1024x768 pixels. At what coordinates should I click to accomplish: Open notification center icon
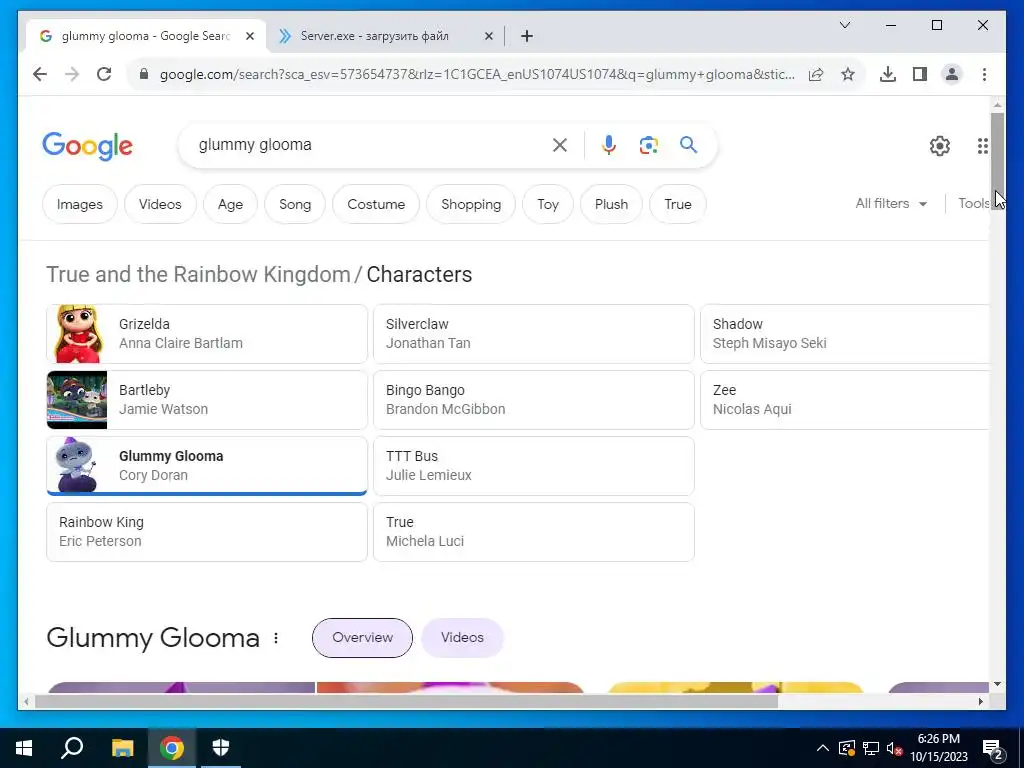point(993,749)
